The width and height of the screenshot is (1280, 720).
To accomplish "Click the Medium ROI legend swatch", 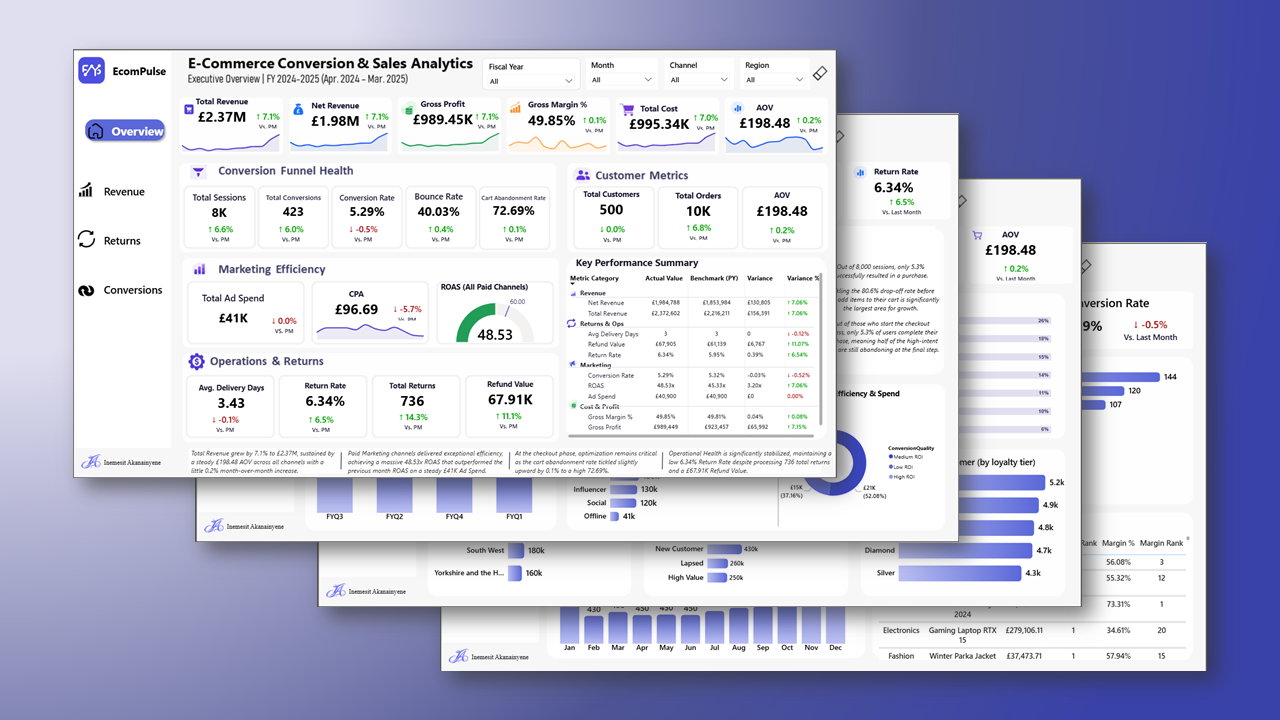I will click(x=891, y=457).
